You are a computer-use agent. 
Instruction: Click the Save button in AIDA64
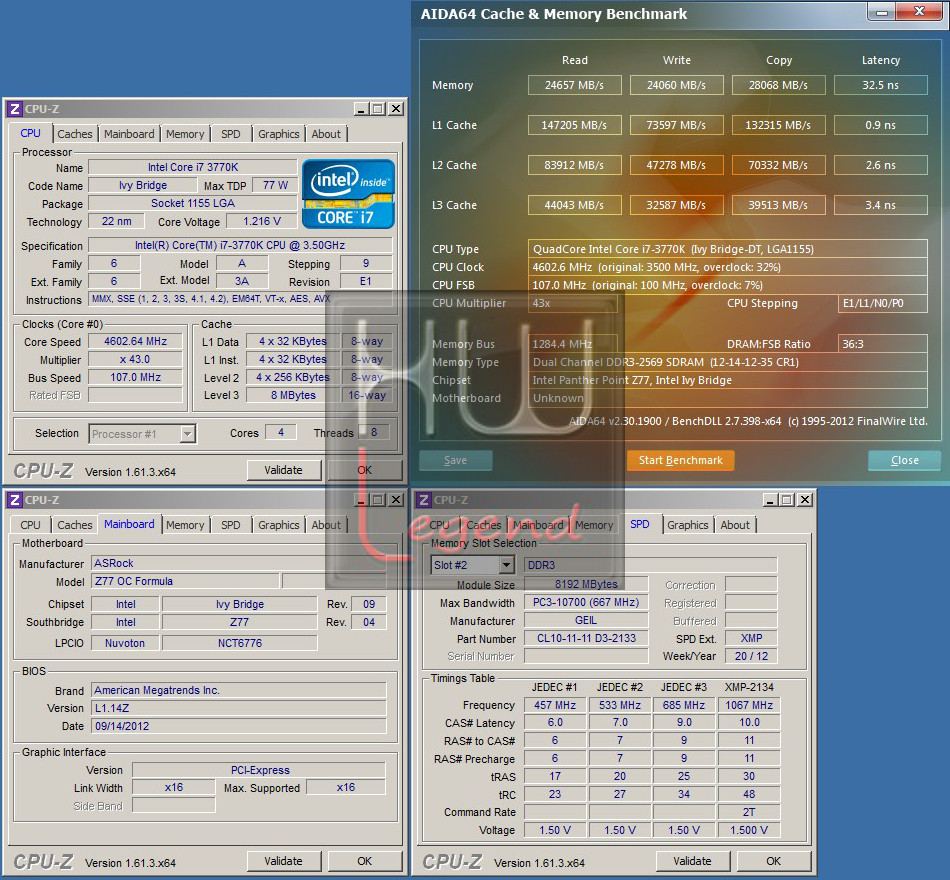click(x=456, y=460)
